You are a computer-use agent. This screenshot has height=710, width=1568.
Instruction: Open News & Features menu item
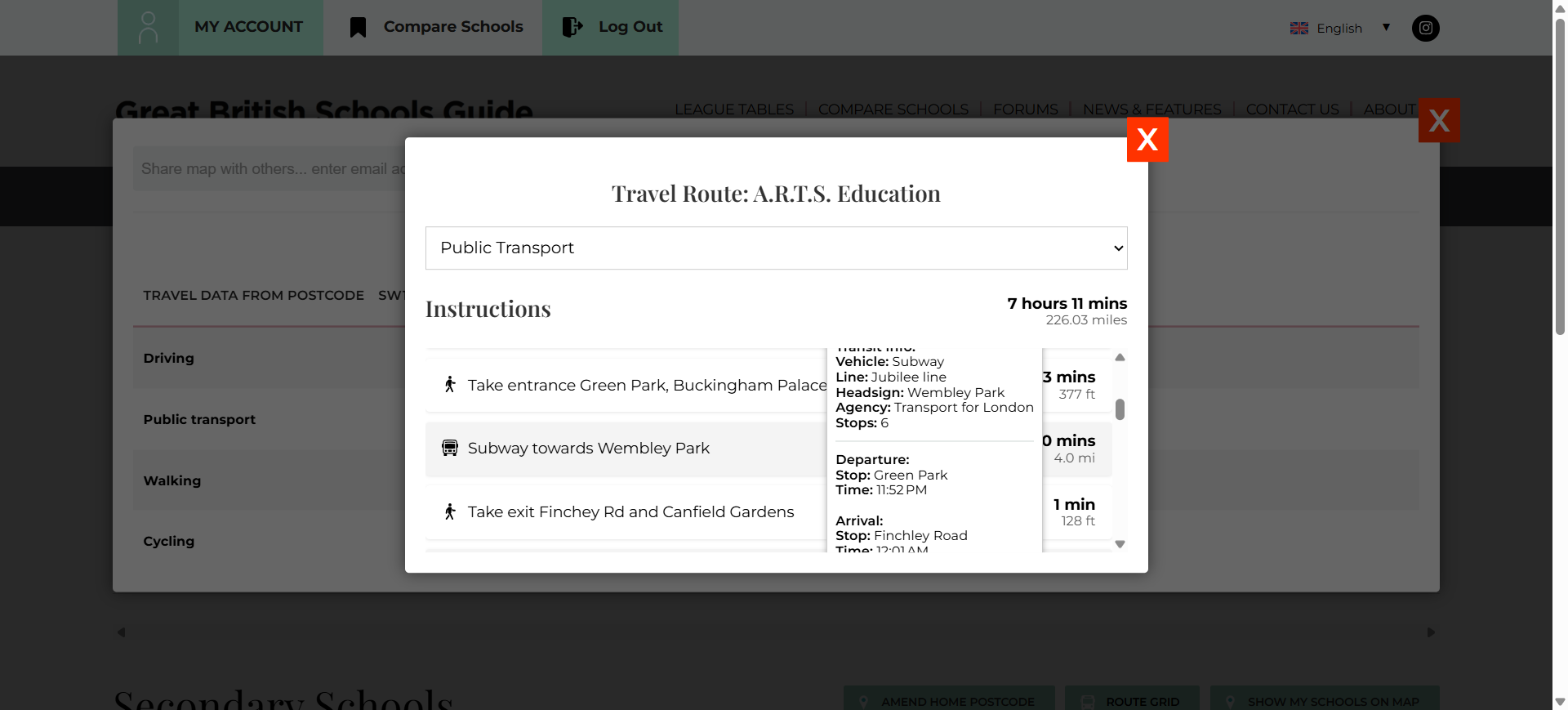1152,109
